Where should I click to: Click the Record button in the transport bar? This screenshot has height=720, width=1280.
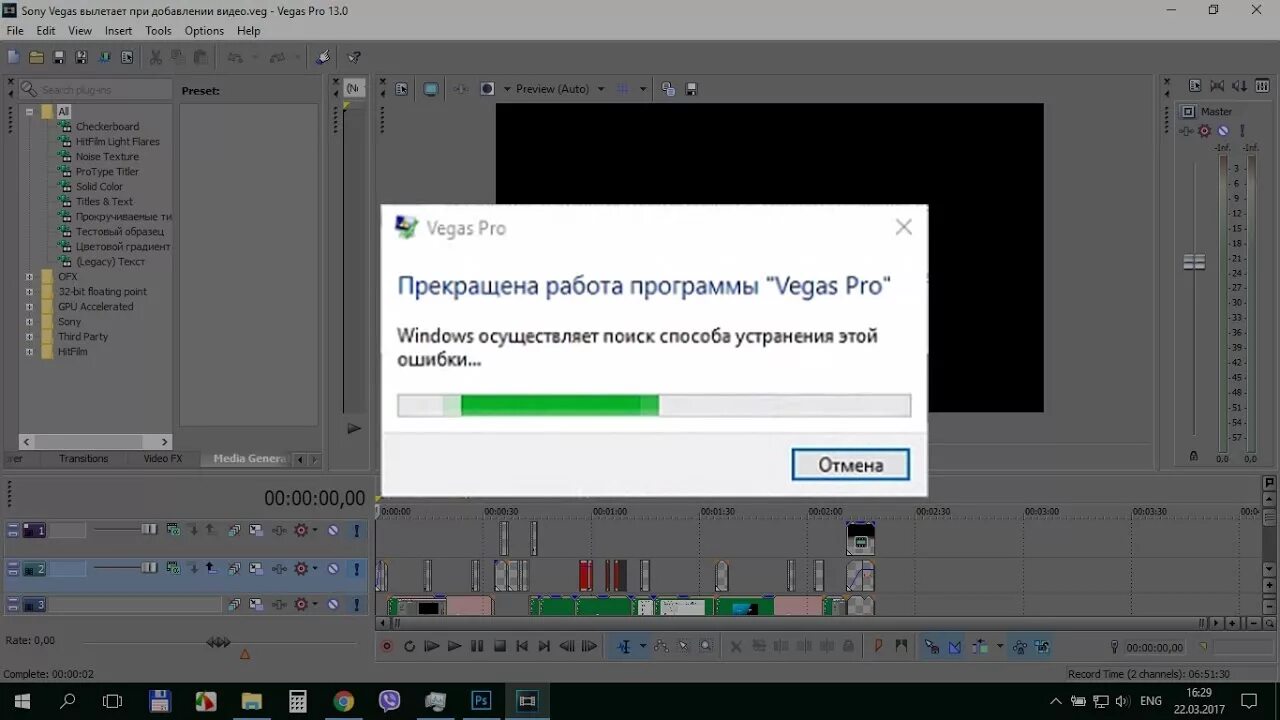coord(387,647)
